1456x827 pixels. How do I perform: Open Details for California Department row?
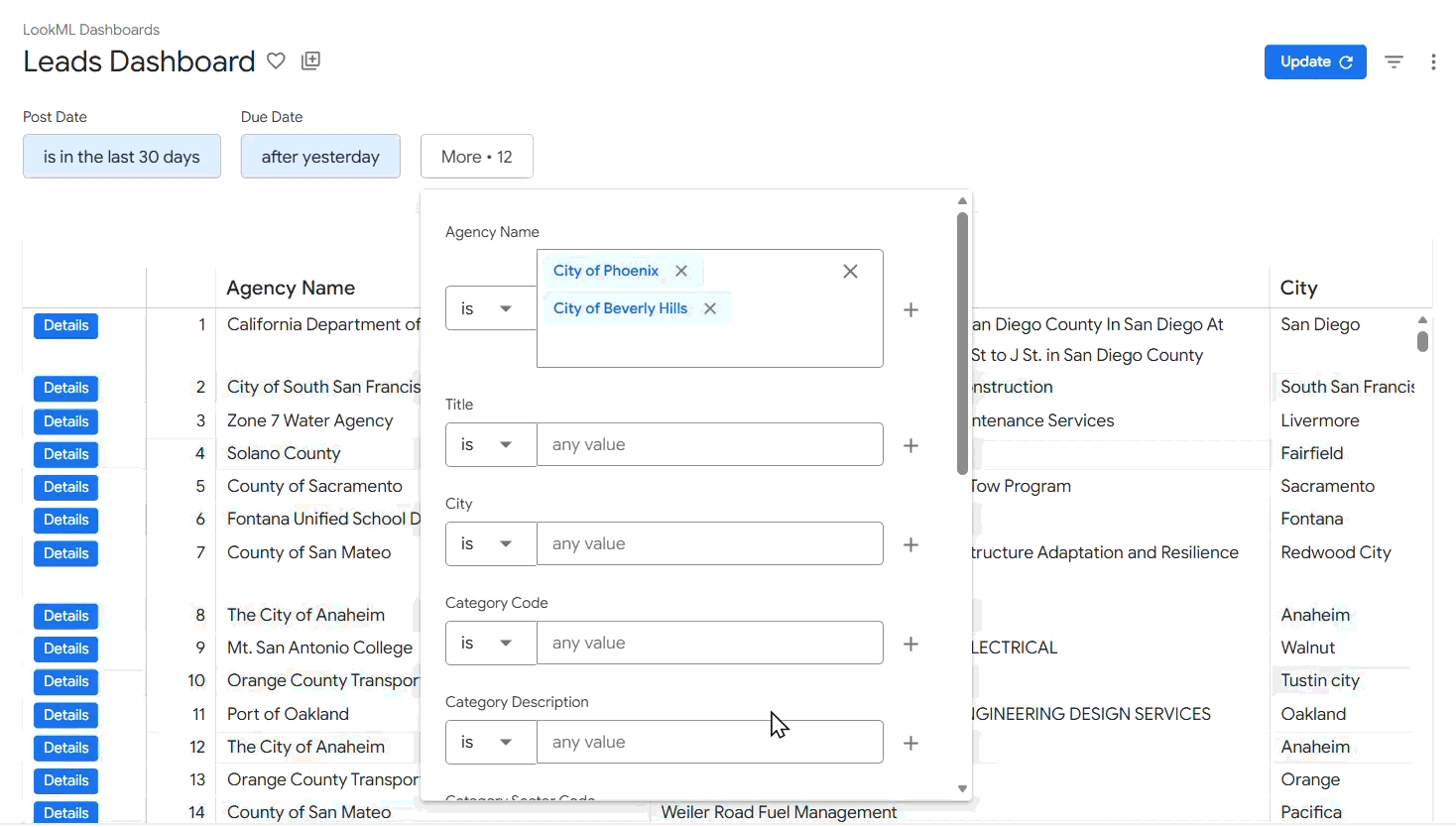click(x=66, y=326)
